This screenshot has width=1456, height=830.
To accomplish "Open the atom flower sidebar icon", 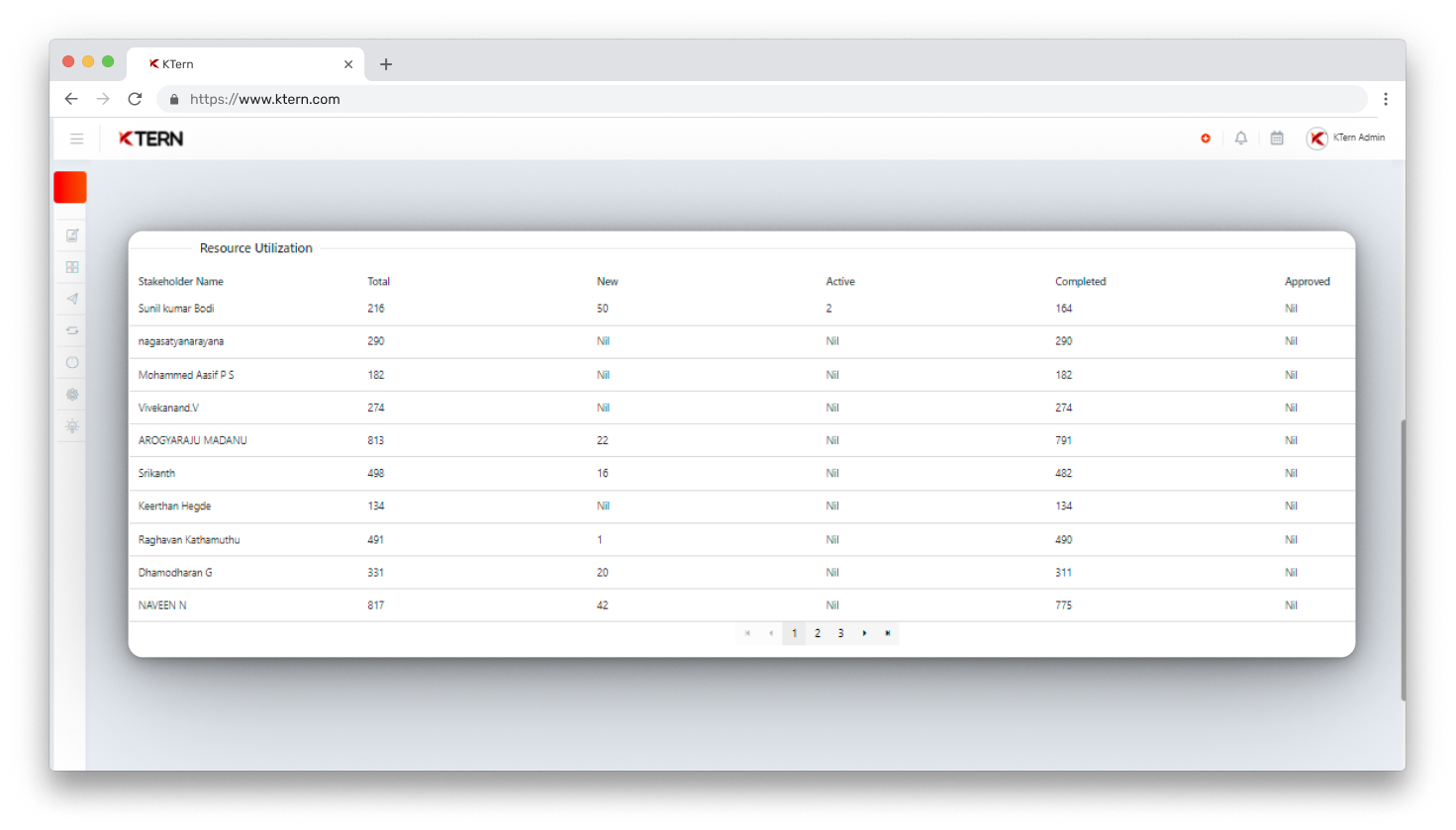I will [x=72, y=394].
